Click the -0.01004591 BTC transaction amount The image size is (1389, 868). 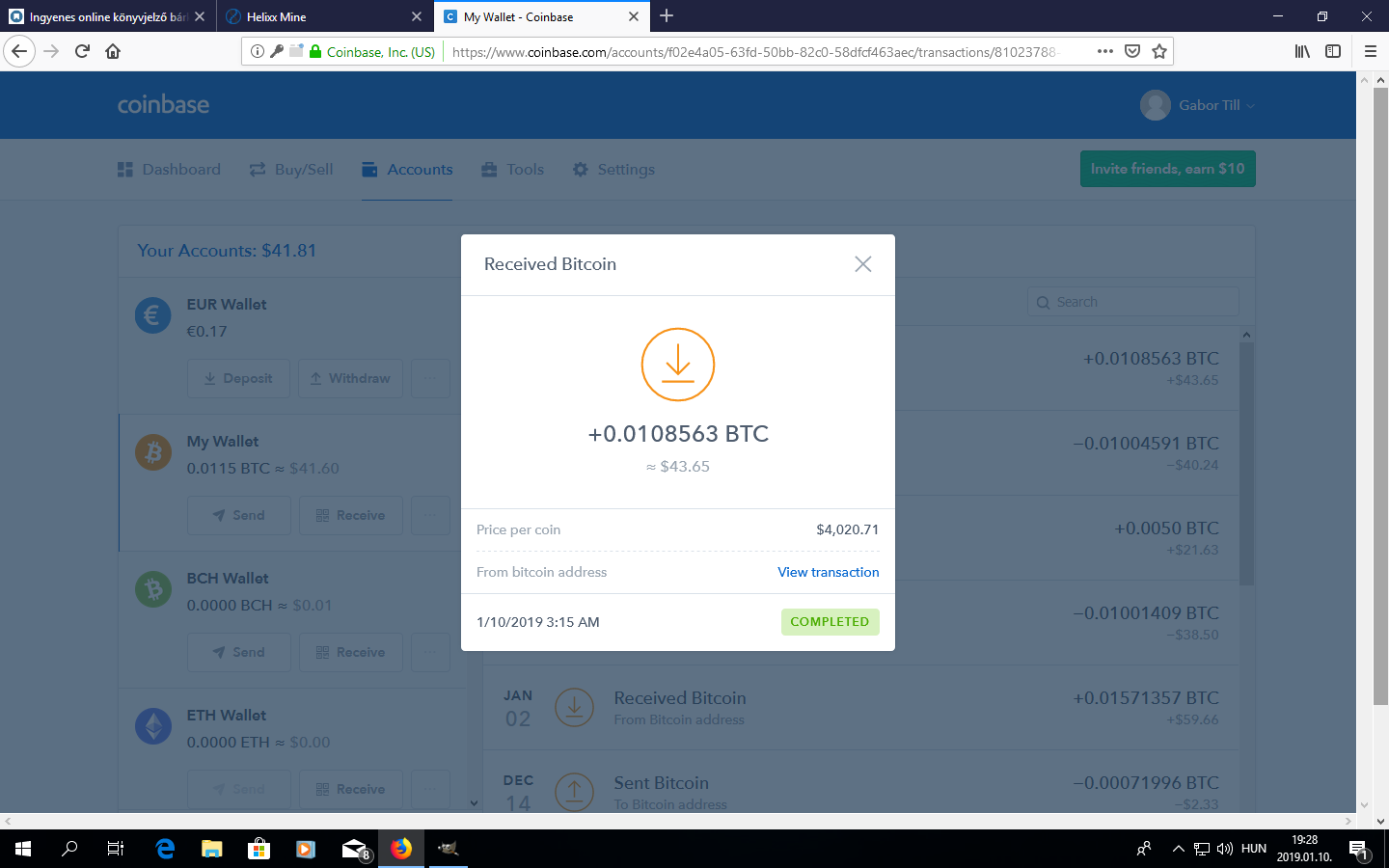1146,444
